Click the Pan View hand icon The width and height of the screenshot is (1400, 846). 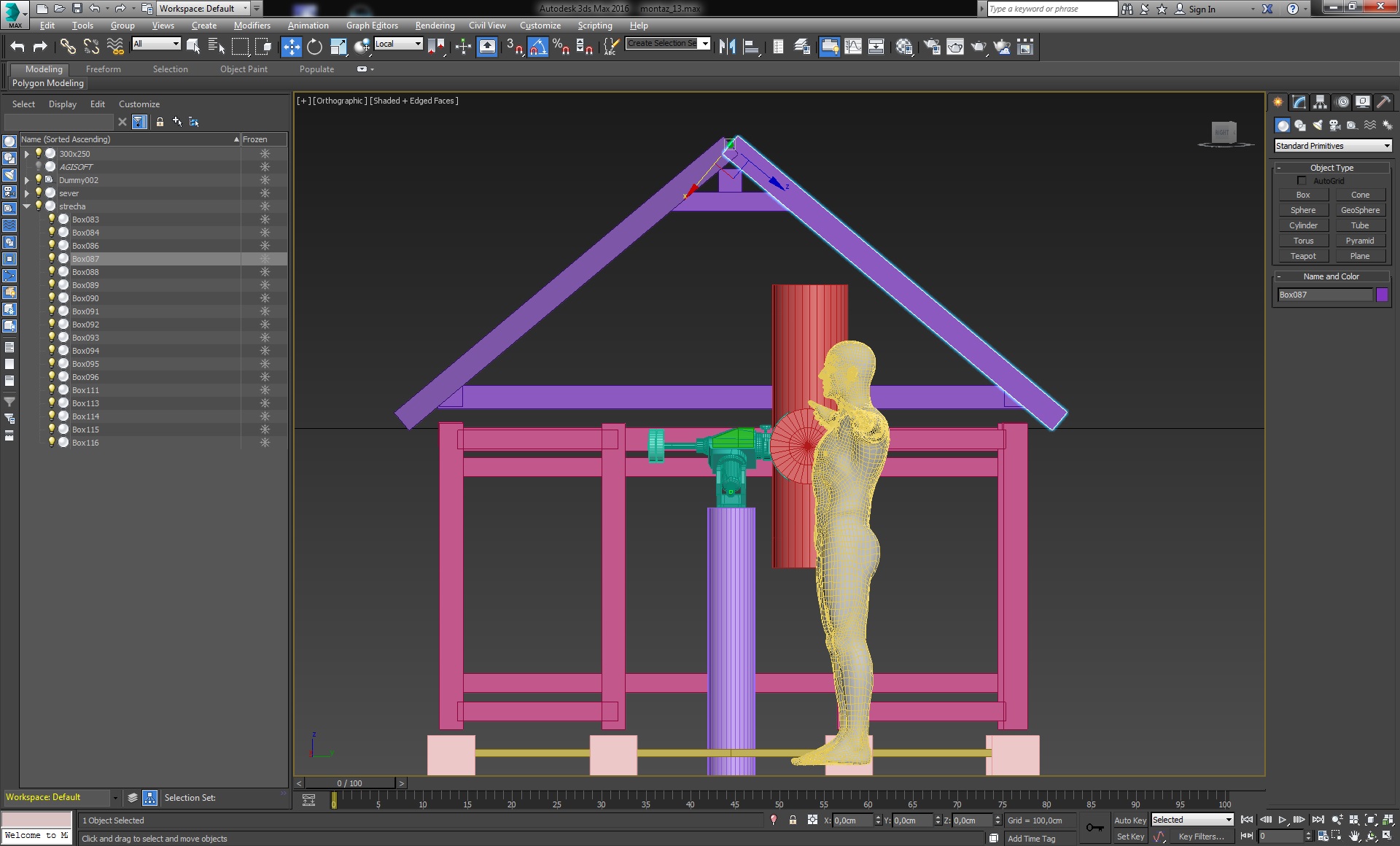(1354, 837)
